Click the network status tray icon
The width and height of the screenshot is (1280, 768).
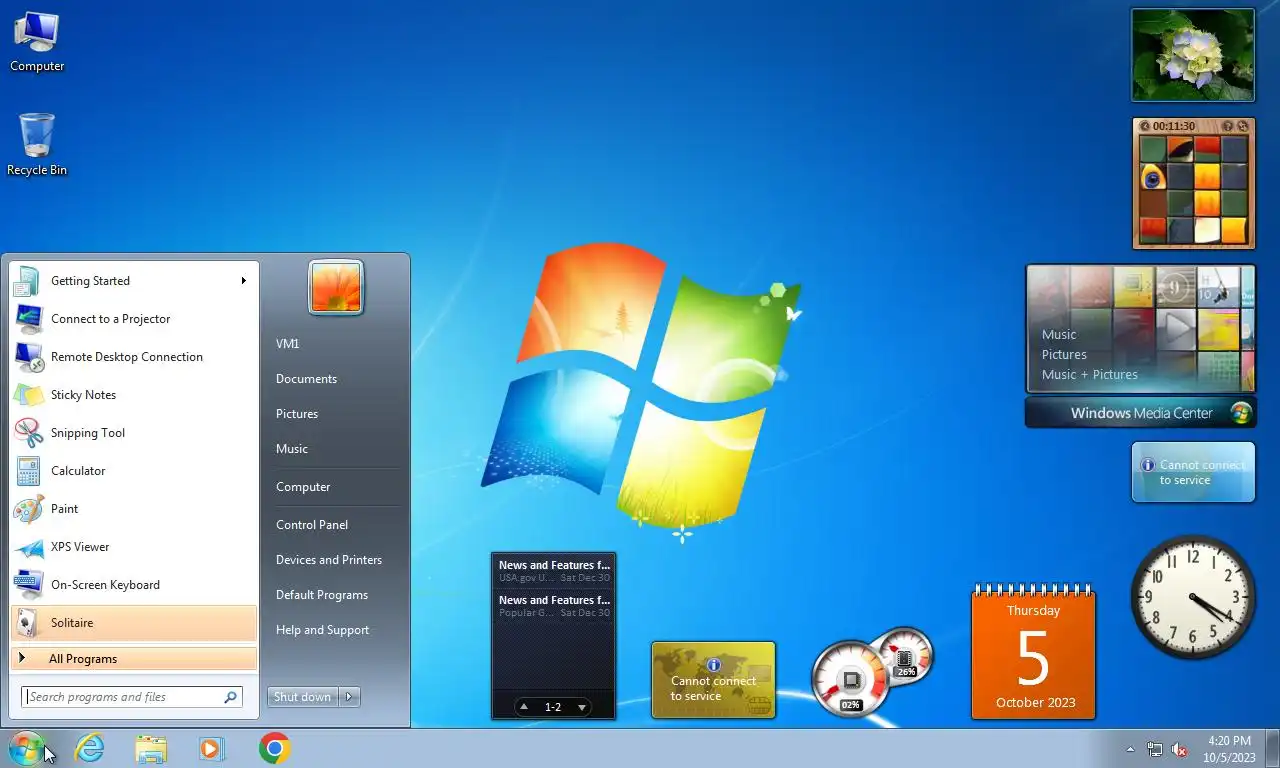(1155, 749)
